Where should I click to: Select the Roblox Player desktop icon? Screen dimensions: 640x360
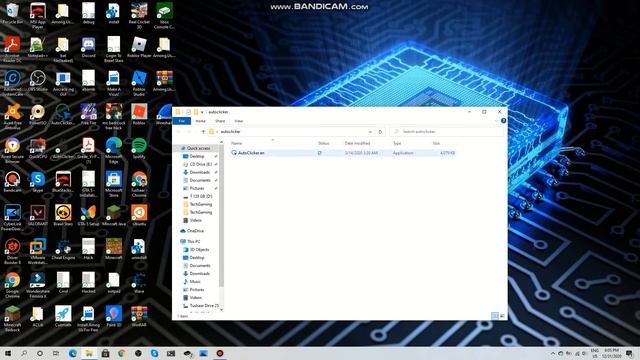pos(139,48)
